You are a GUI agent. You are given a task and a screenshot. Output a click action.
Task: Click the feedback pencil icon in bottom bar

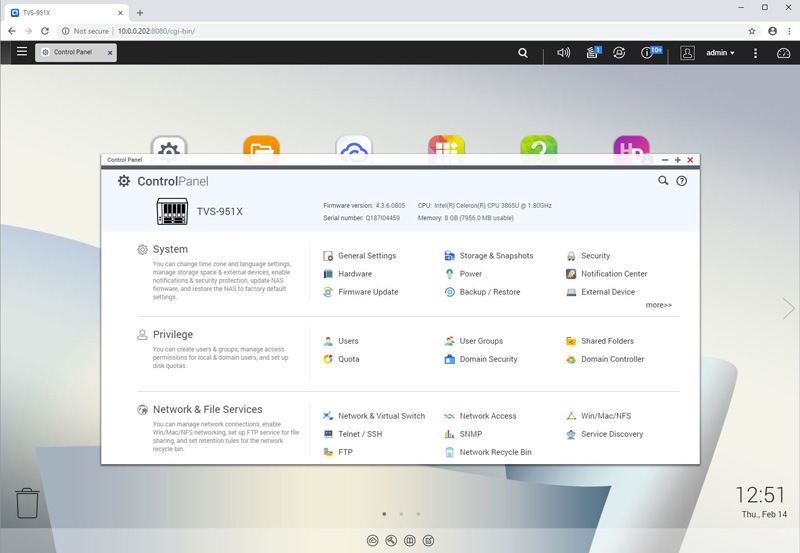(x=429, y=540)
